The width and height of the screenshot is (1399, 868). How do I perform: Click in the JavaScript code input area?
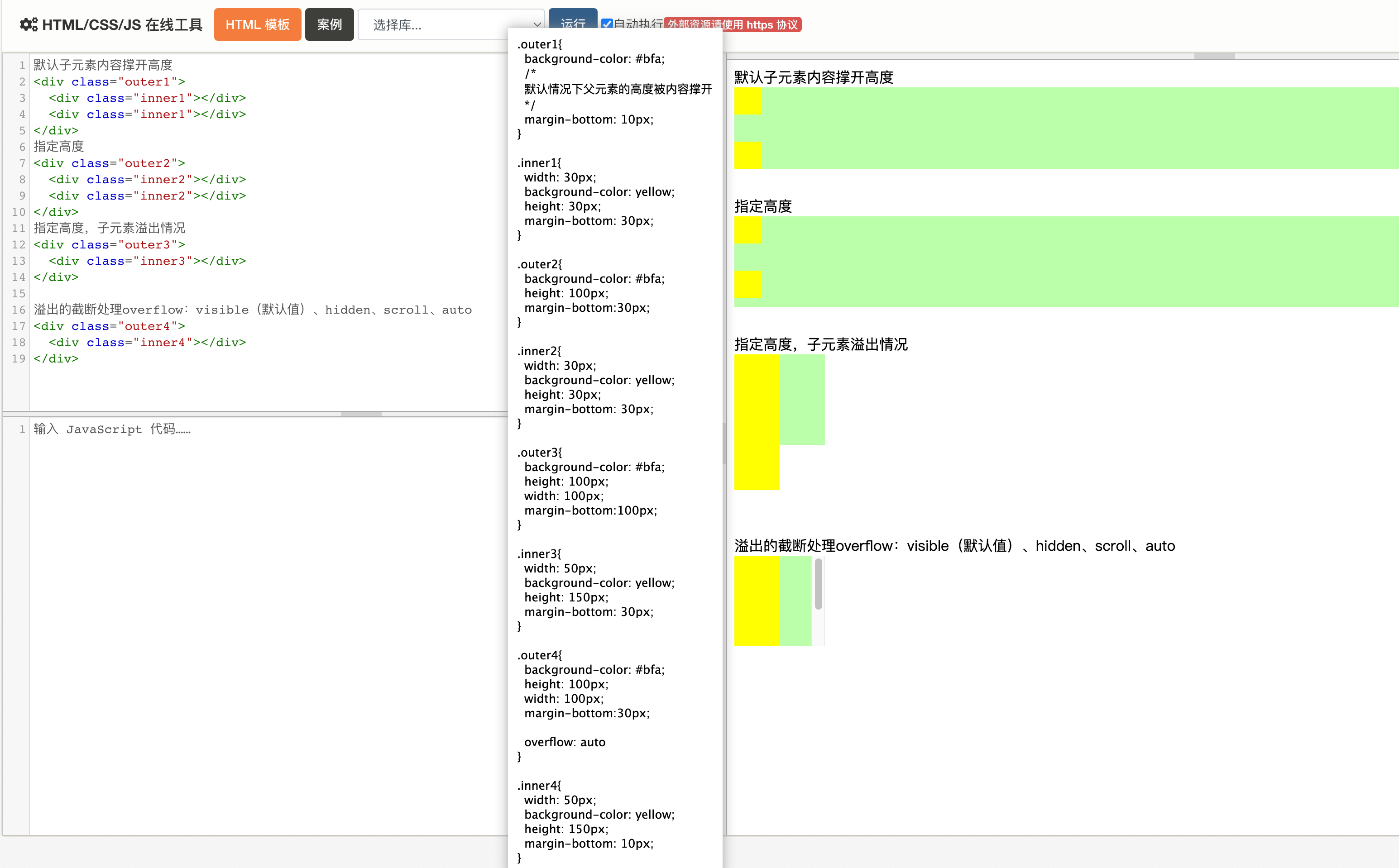point(269,626)
